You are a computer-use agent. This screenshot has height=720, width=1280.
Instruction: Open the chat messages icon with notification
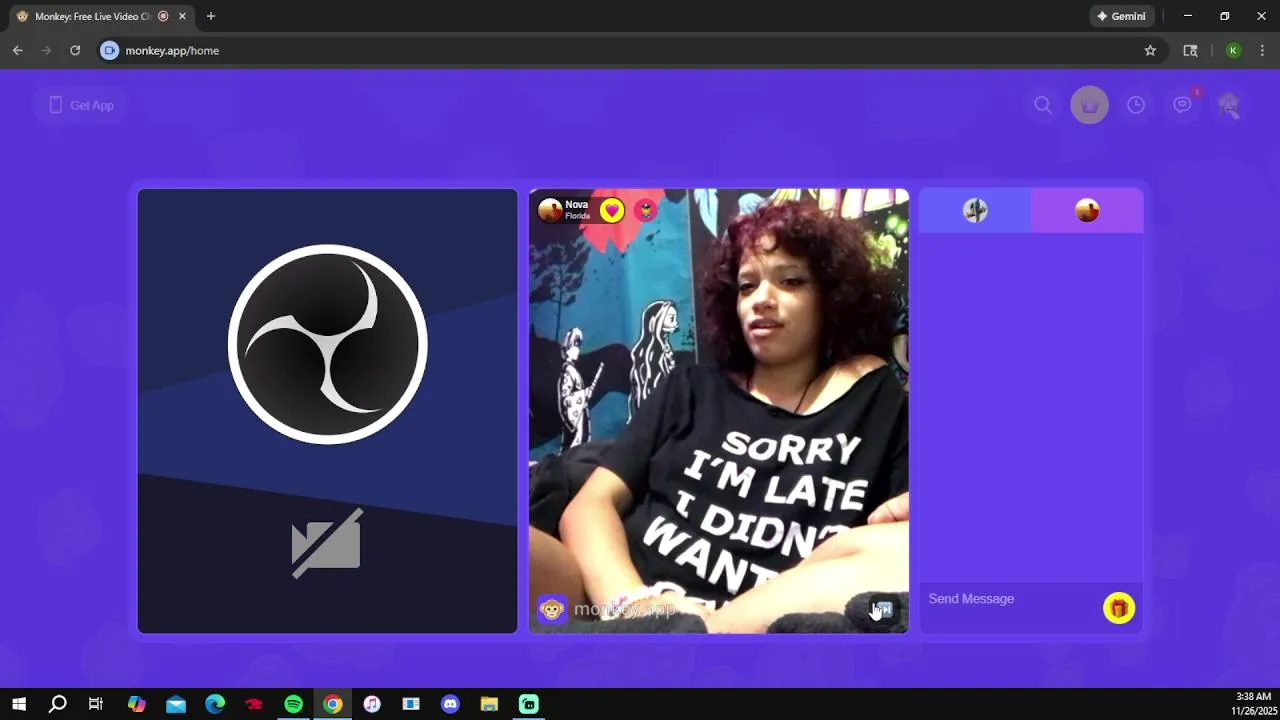click(x=1183, y=105)
